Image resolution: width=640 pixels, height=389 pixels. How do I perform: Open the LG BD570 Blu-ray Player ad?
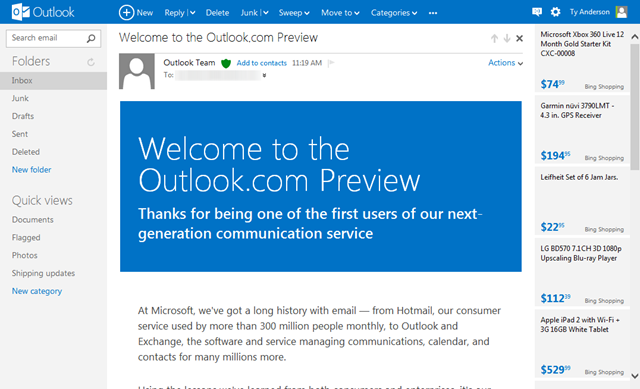(x=582, y=273)
